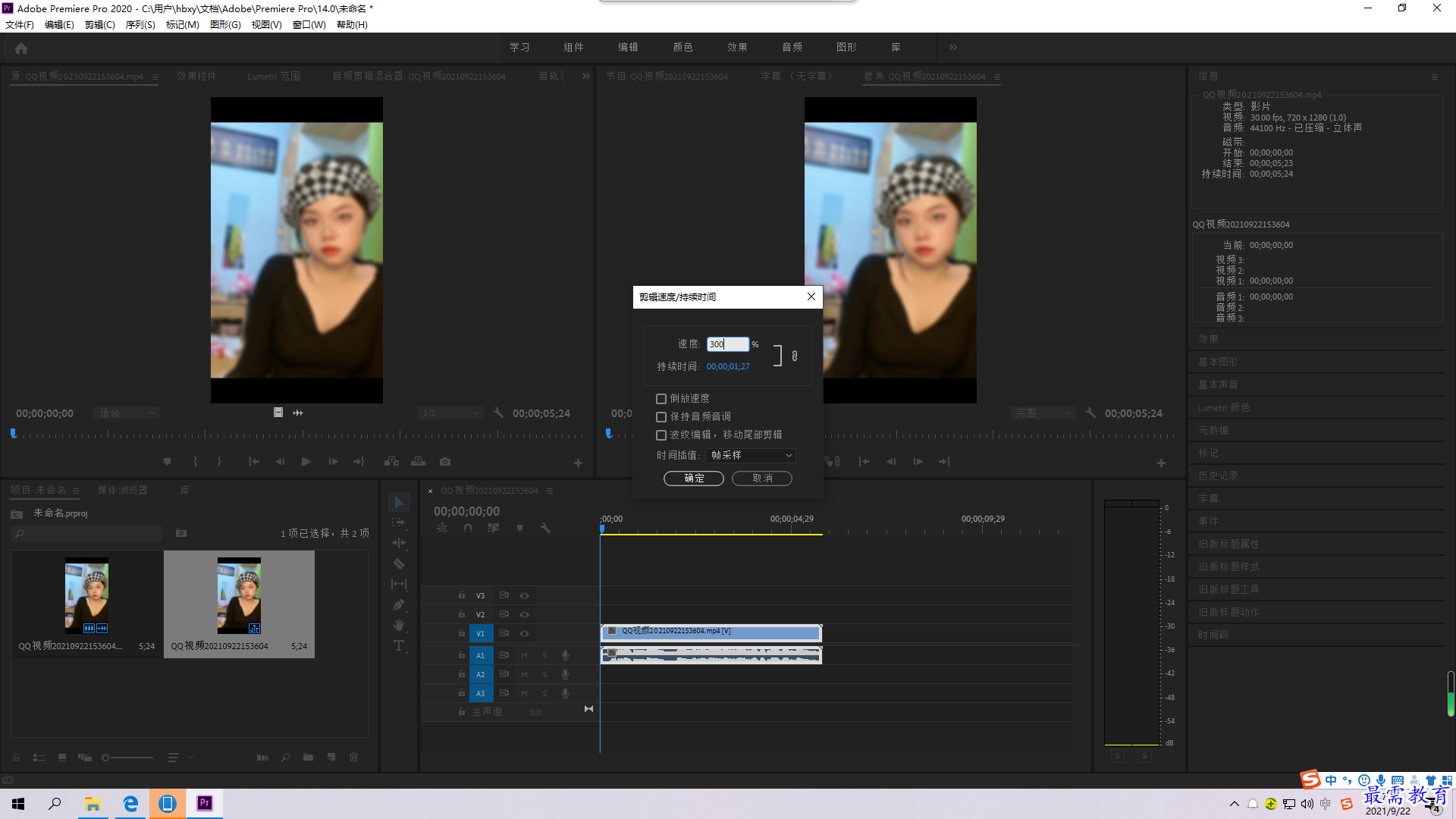Toggle link speed and duration chain icon
The height and width of the screenshot is (819, 1456).
pyautogui.click(x=795, y=356)
